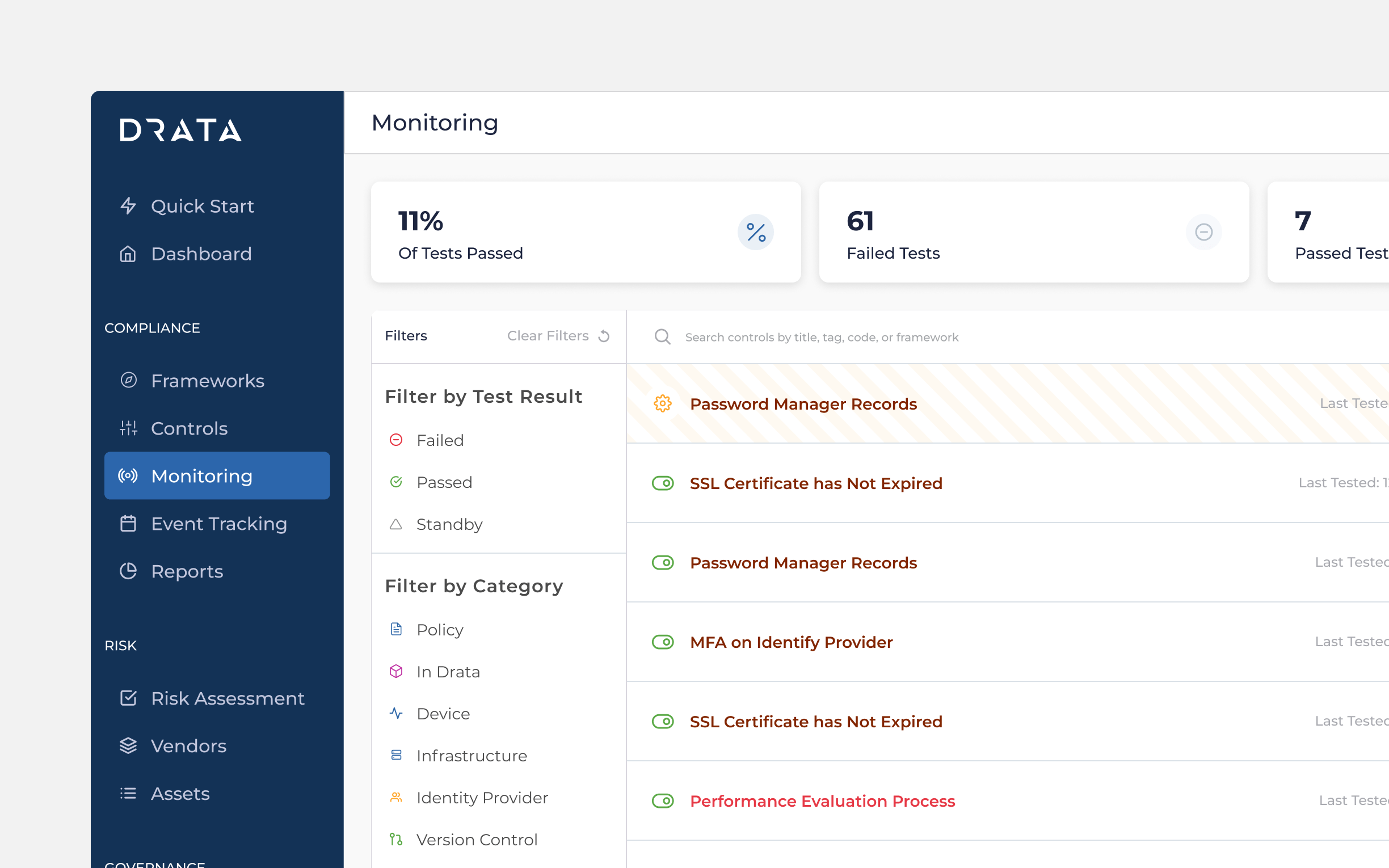Open Password Manager Records monitoring item
The width and height of the screenshot is (1389, 868).
coord(803,404)
